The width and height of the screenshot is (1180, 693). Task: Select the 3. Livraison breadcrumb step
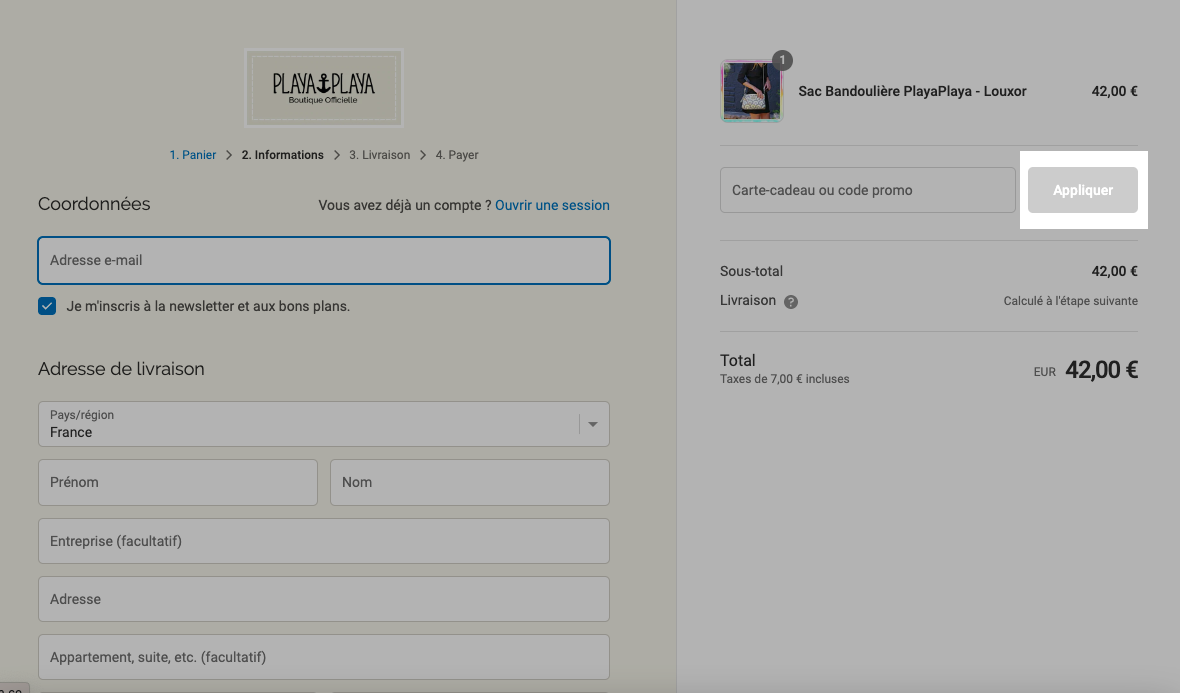tap(379, 155)
